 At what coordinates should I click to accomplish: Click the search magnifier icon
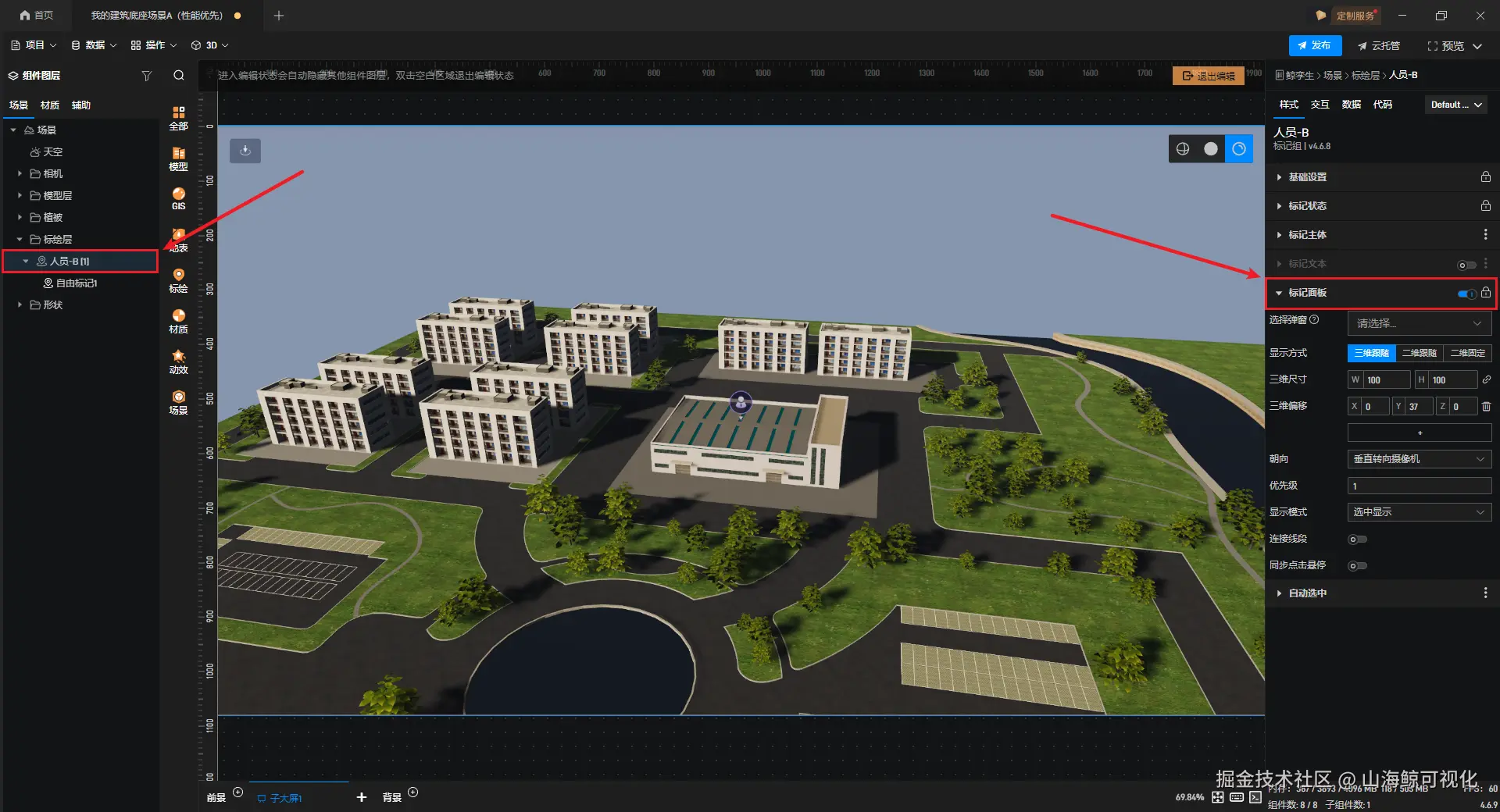point(179,76)
